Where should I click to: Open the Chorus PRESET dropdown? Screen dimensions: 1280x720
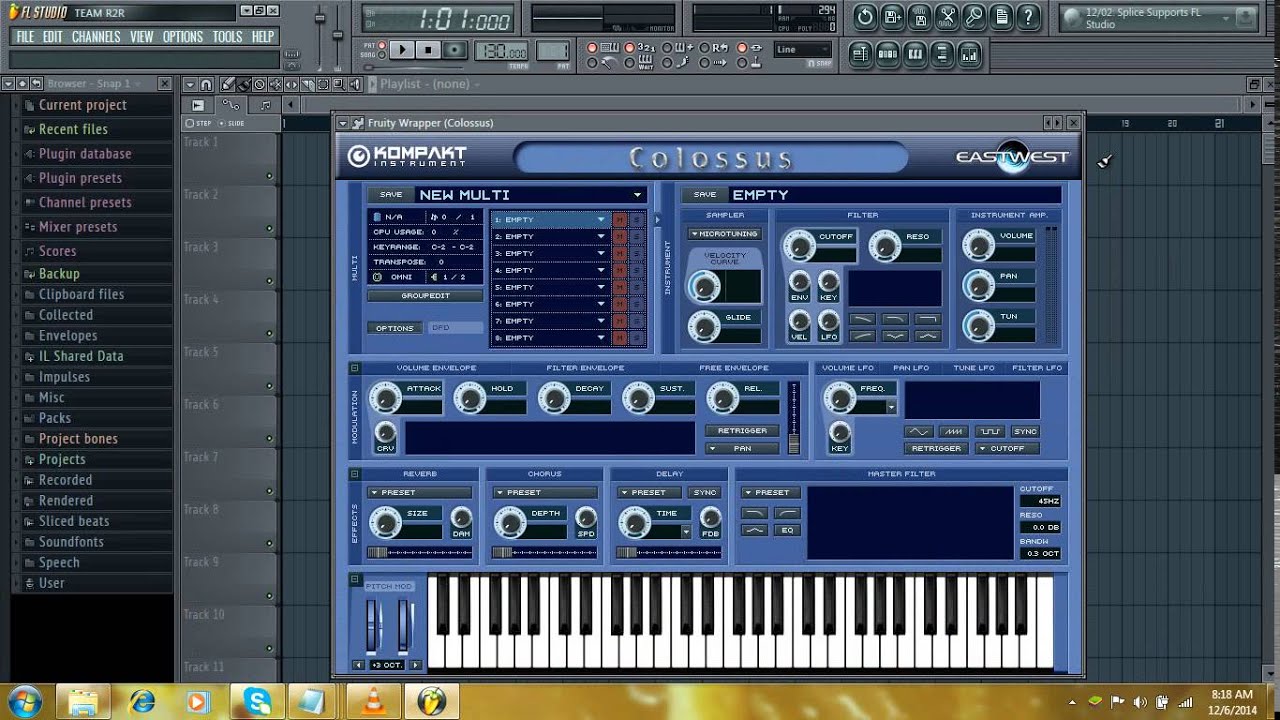pos(545,493)
